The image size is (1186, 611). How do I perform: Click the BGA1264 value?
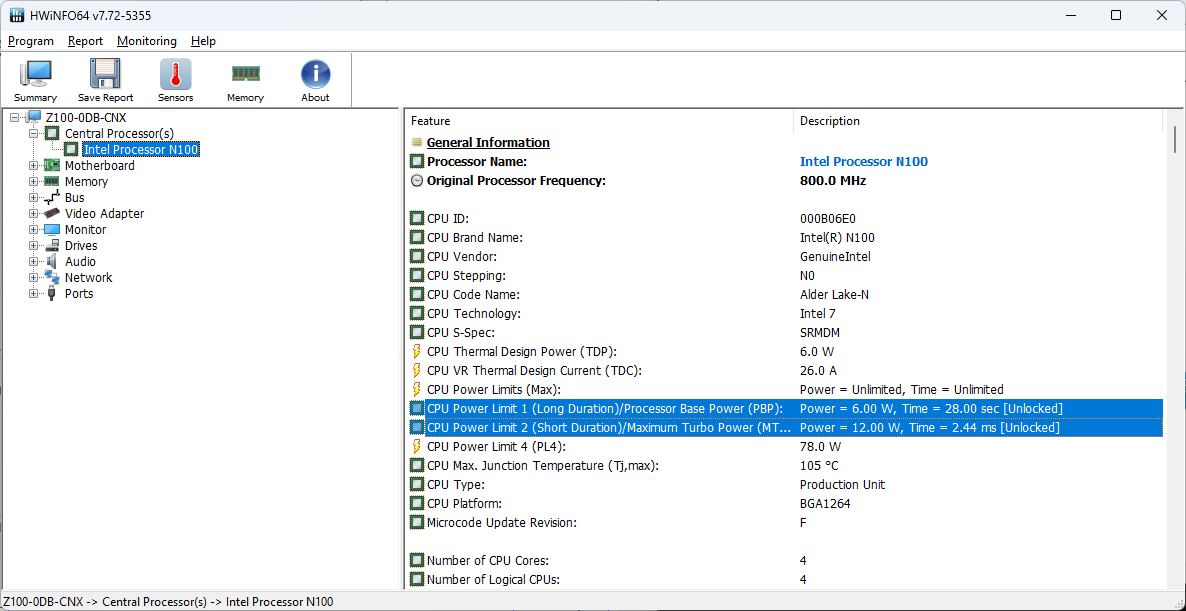pos(824,504)
